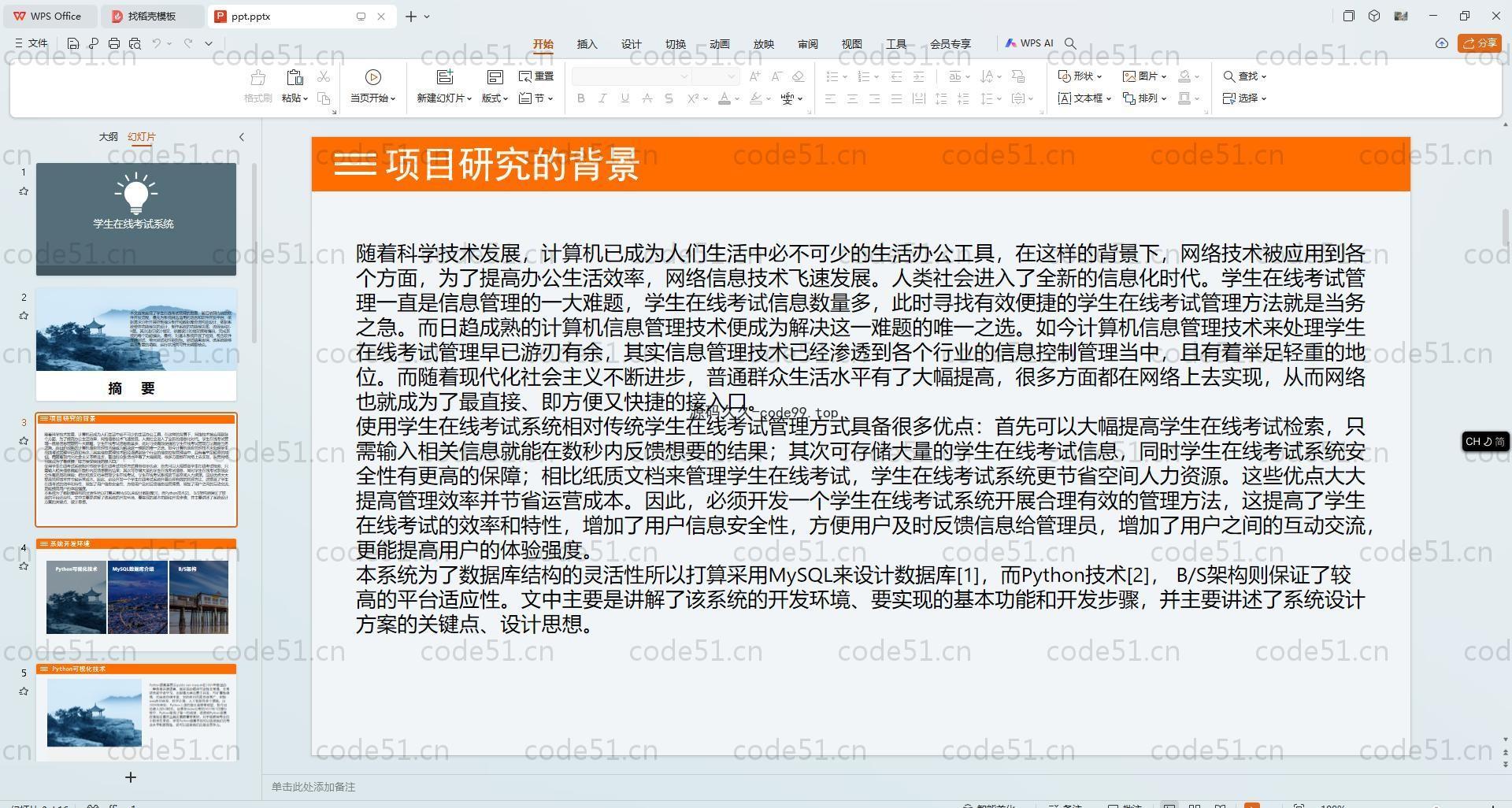The width and height of the screenshot is (1512, 808).
Task: Click the Reset (重置) slide button
Action: [x=536, y=76]
